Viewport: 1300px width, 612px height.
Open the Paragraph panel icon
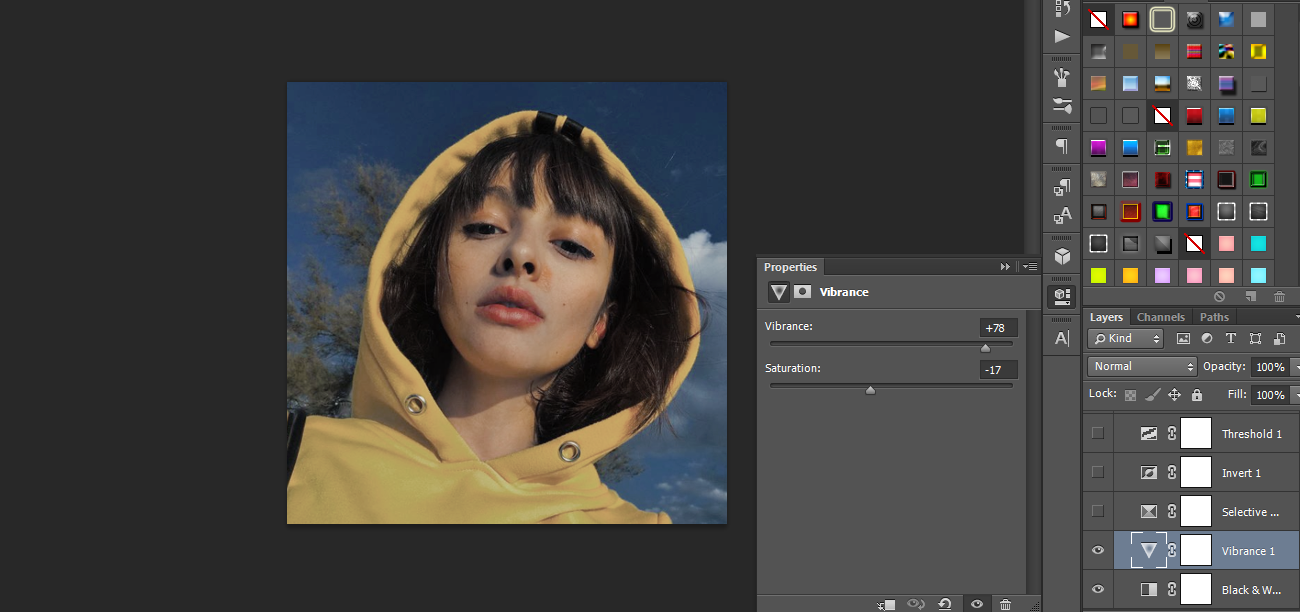tap(1061, 146)
